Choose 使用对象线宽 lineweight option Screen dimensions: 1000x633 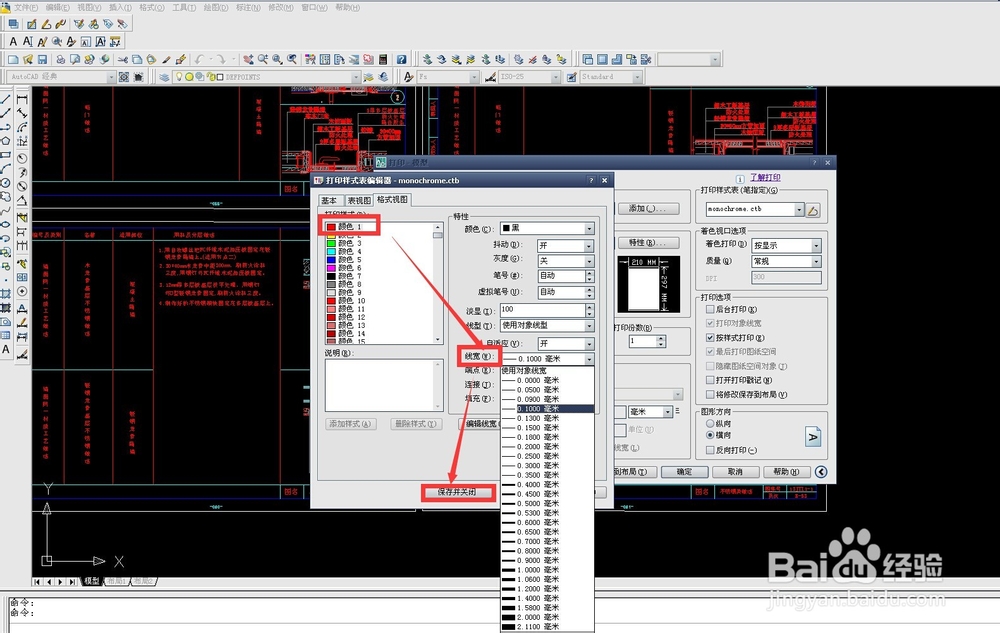547,370
